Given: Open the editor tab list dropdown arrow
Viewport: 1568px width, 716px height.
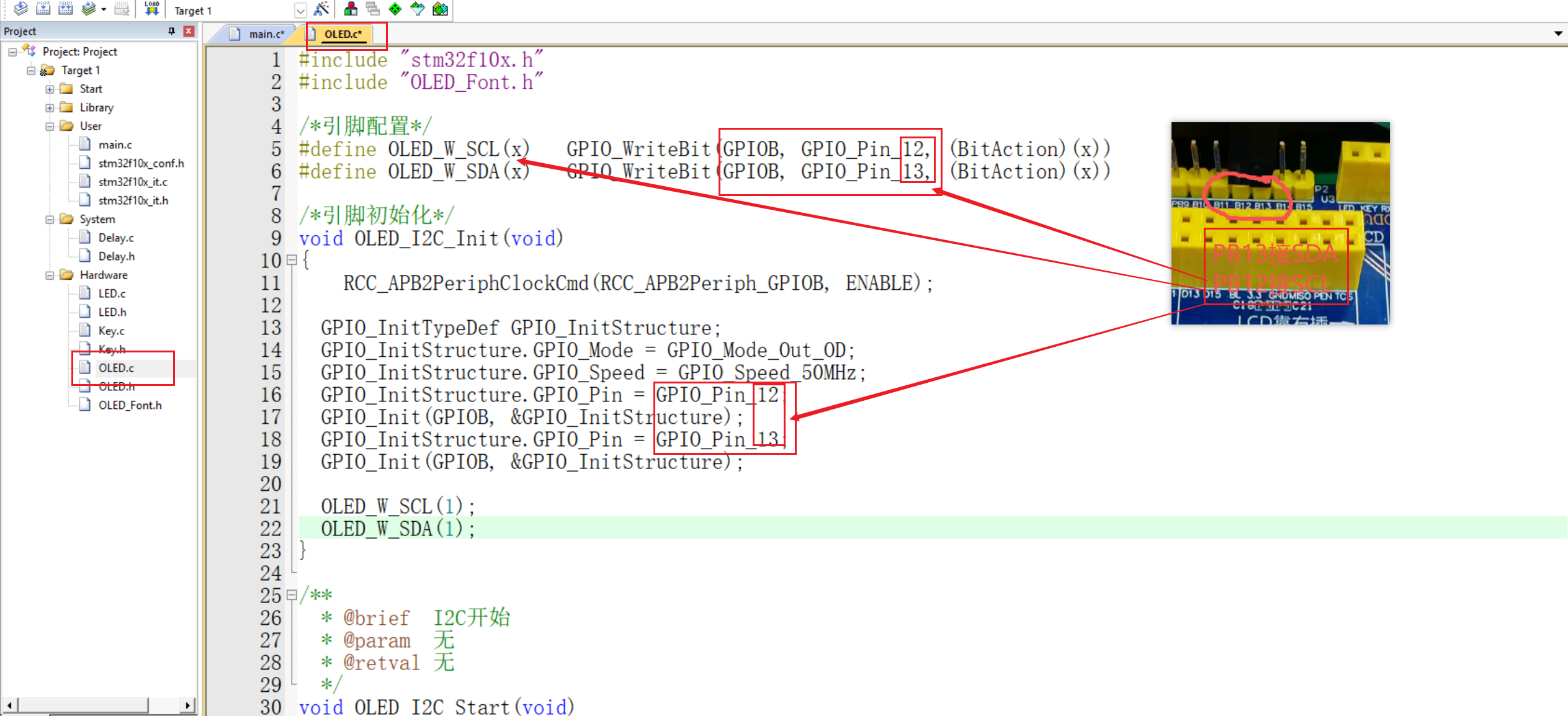Looking at the screenshot, I should [1557, 34].
